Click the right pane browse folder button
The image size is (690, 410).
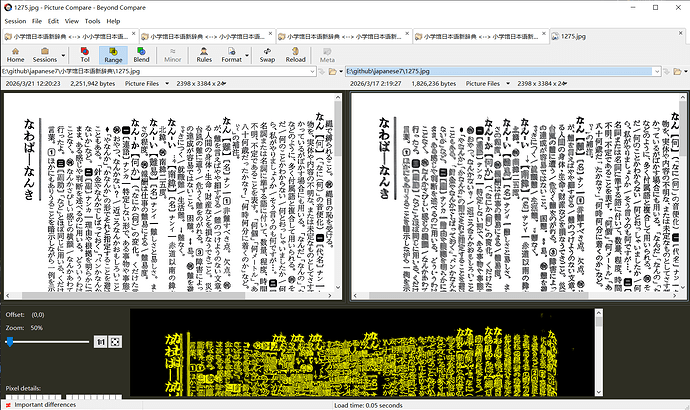677,71
